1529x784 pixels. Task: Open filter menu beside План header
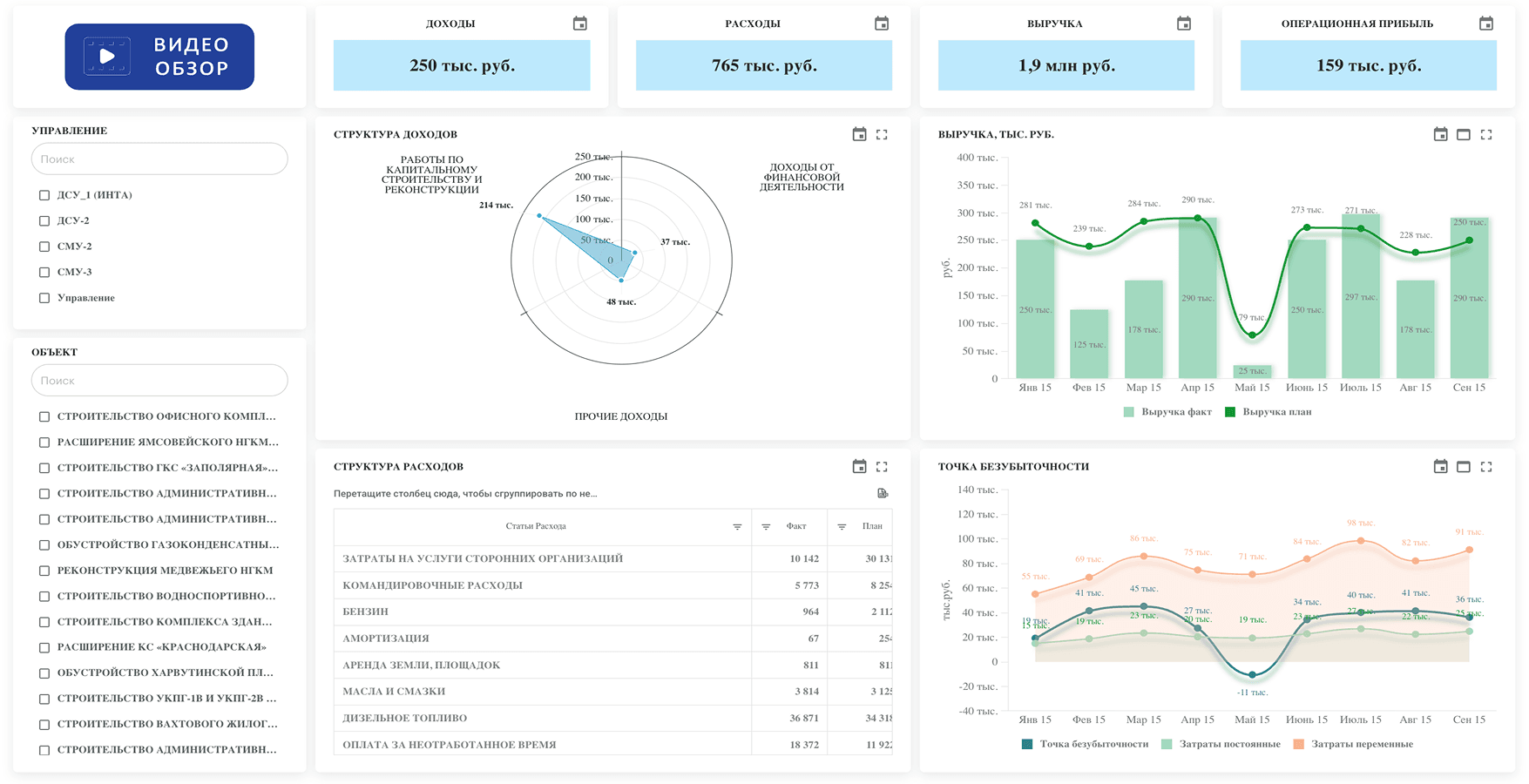pyautogui.click(x=842, y=526)
